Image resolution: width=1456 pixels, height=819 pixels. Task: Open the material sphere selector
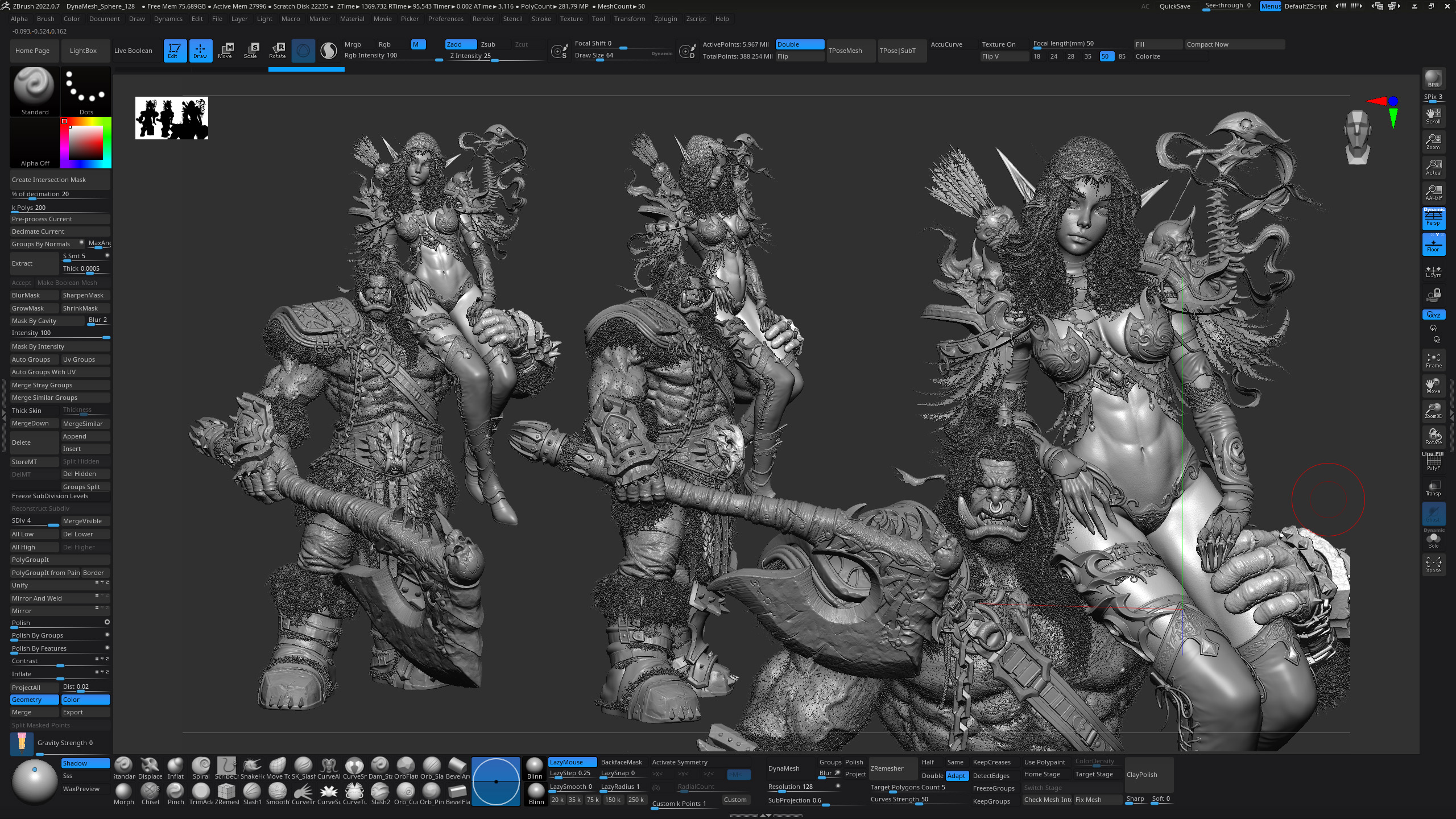(34, 782)
